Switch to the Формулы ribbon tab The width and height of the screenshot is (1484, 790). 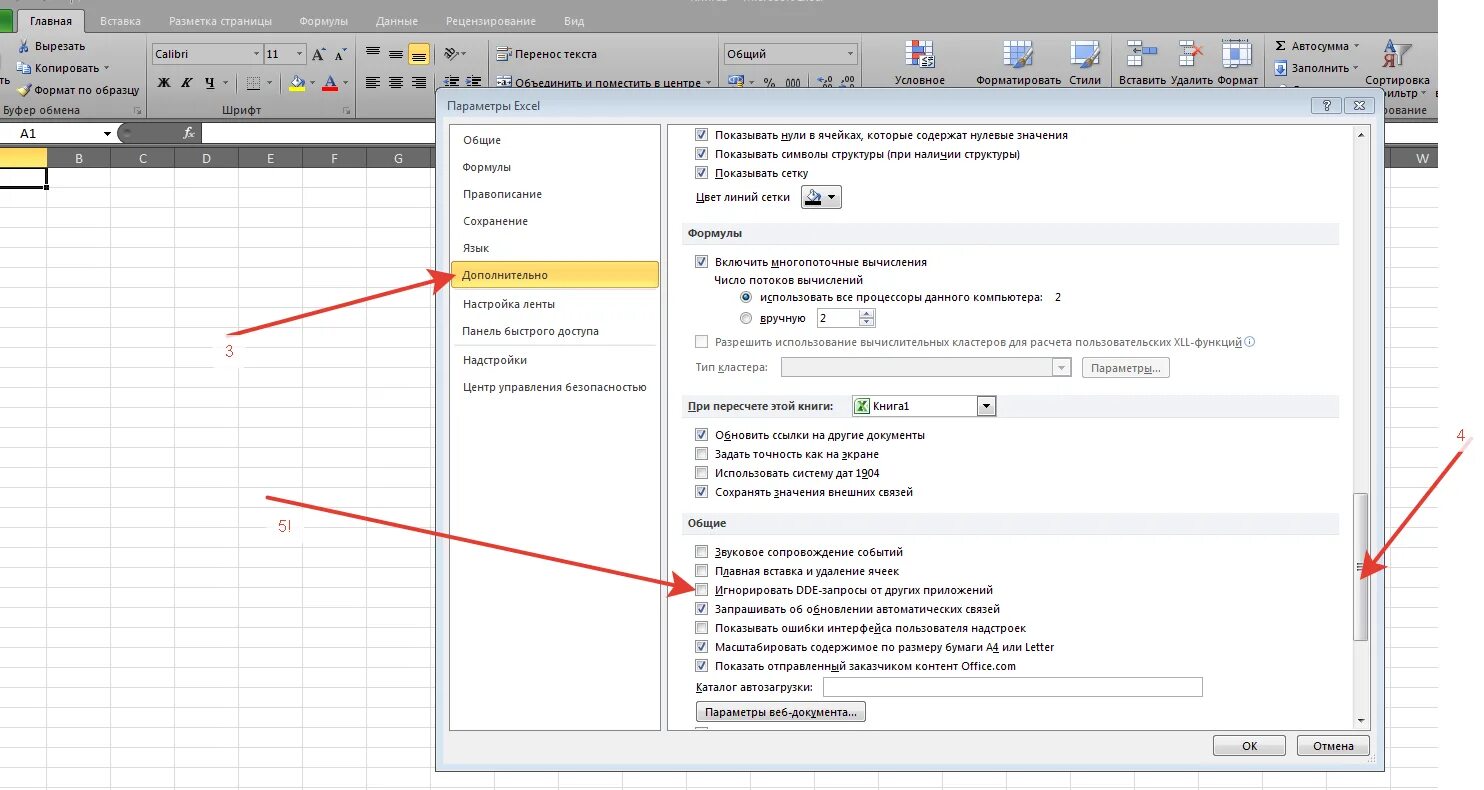click(323, 21)
